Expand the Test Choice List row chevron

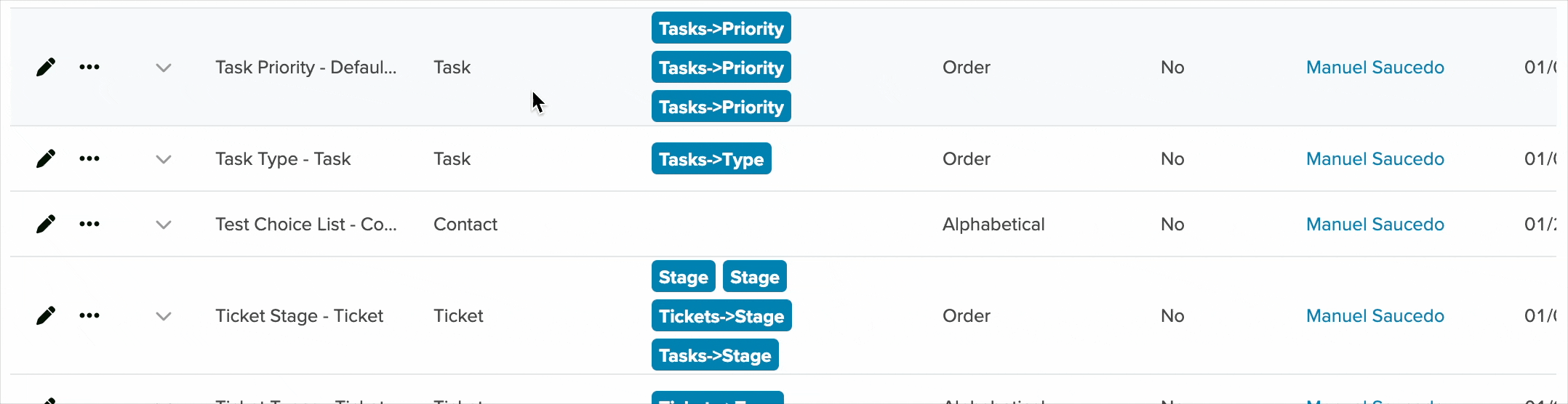(164, 225)
